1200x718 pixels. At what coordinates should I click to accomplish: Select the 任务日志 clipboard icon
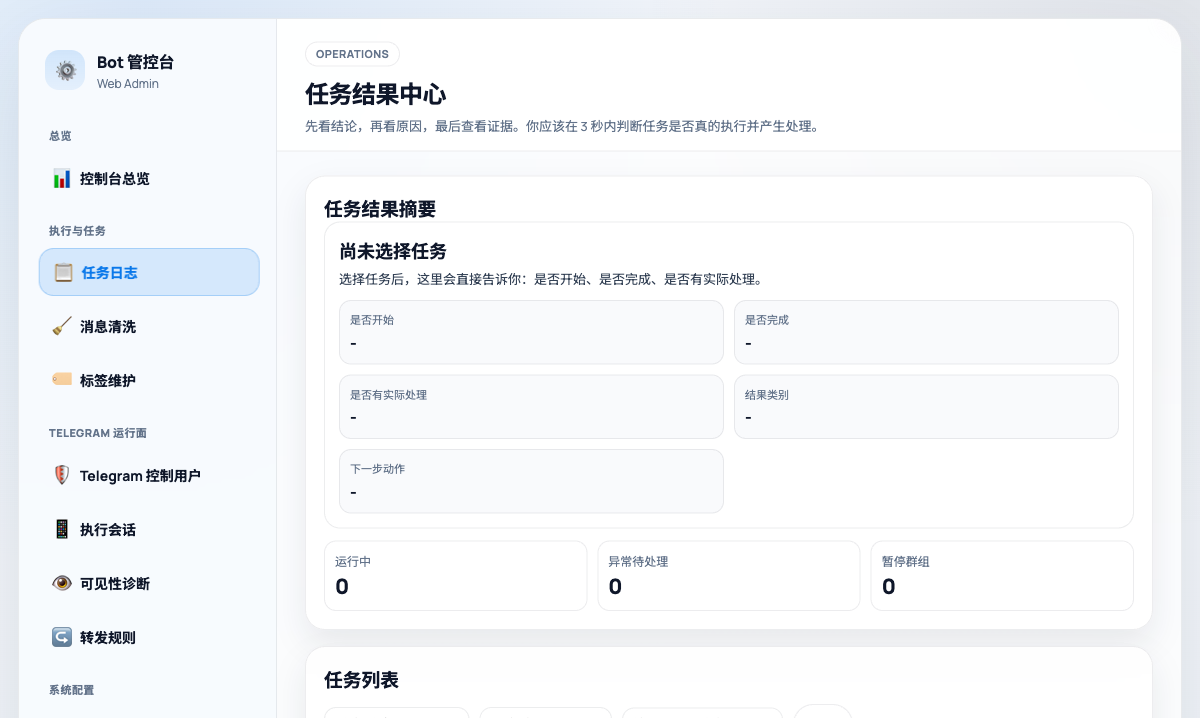(63, 272)
